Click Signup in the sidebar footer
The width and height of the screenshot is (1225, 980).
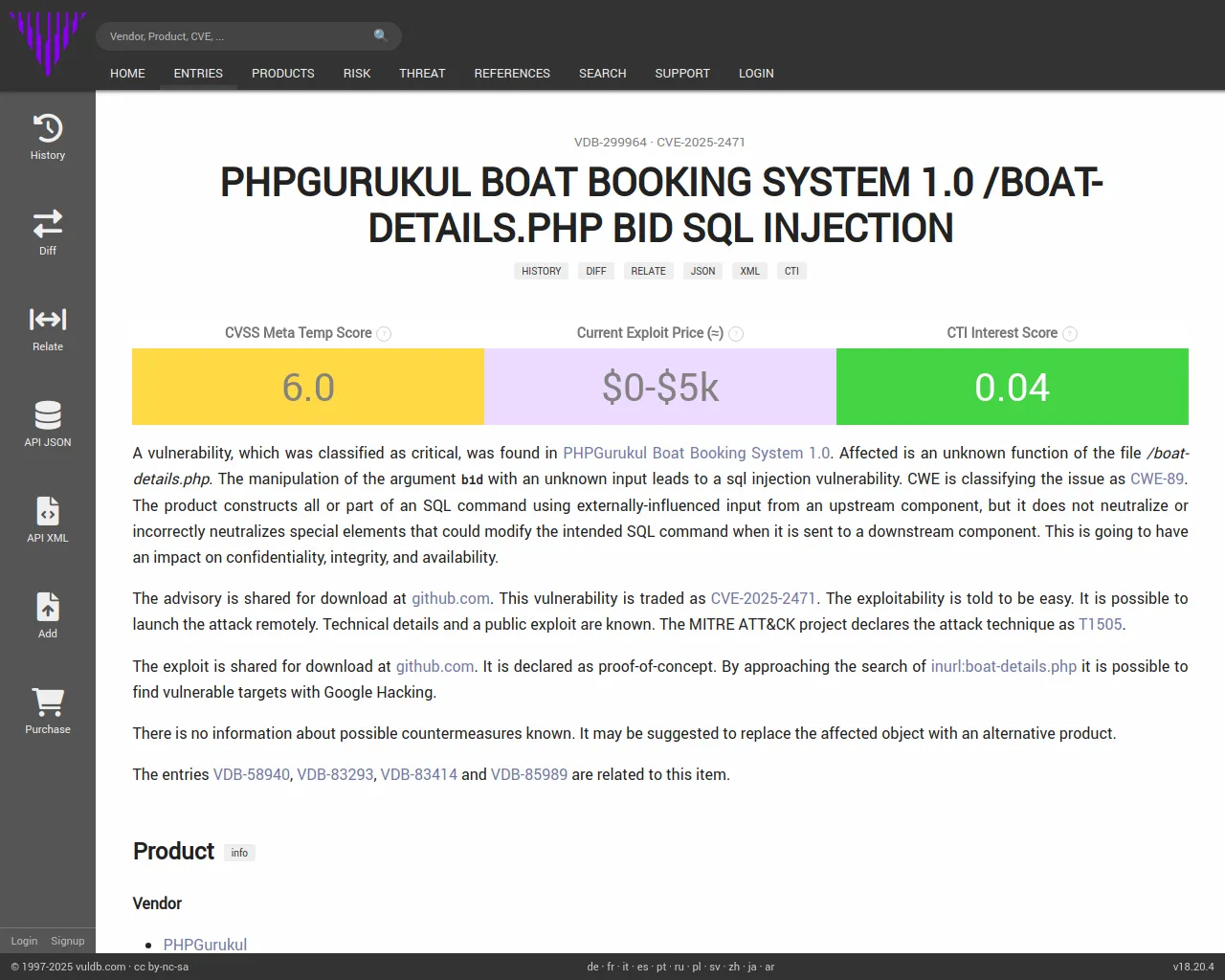[68, 941]
